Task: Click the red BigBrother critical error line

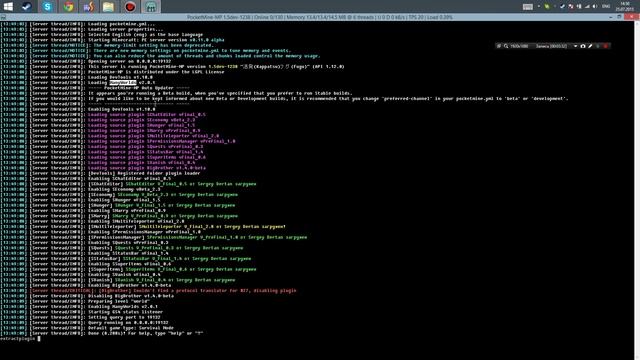Action: pos(163,291)
